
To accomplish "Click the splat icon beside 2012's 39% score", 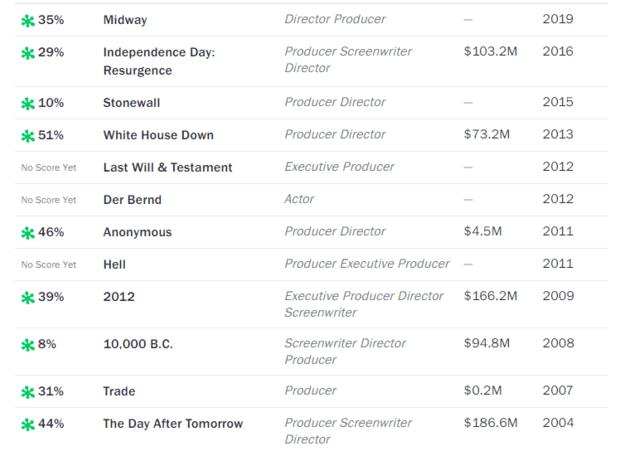I will 28,297.
